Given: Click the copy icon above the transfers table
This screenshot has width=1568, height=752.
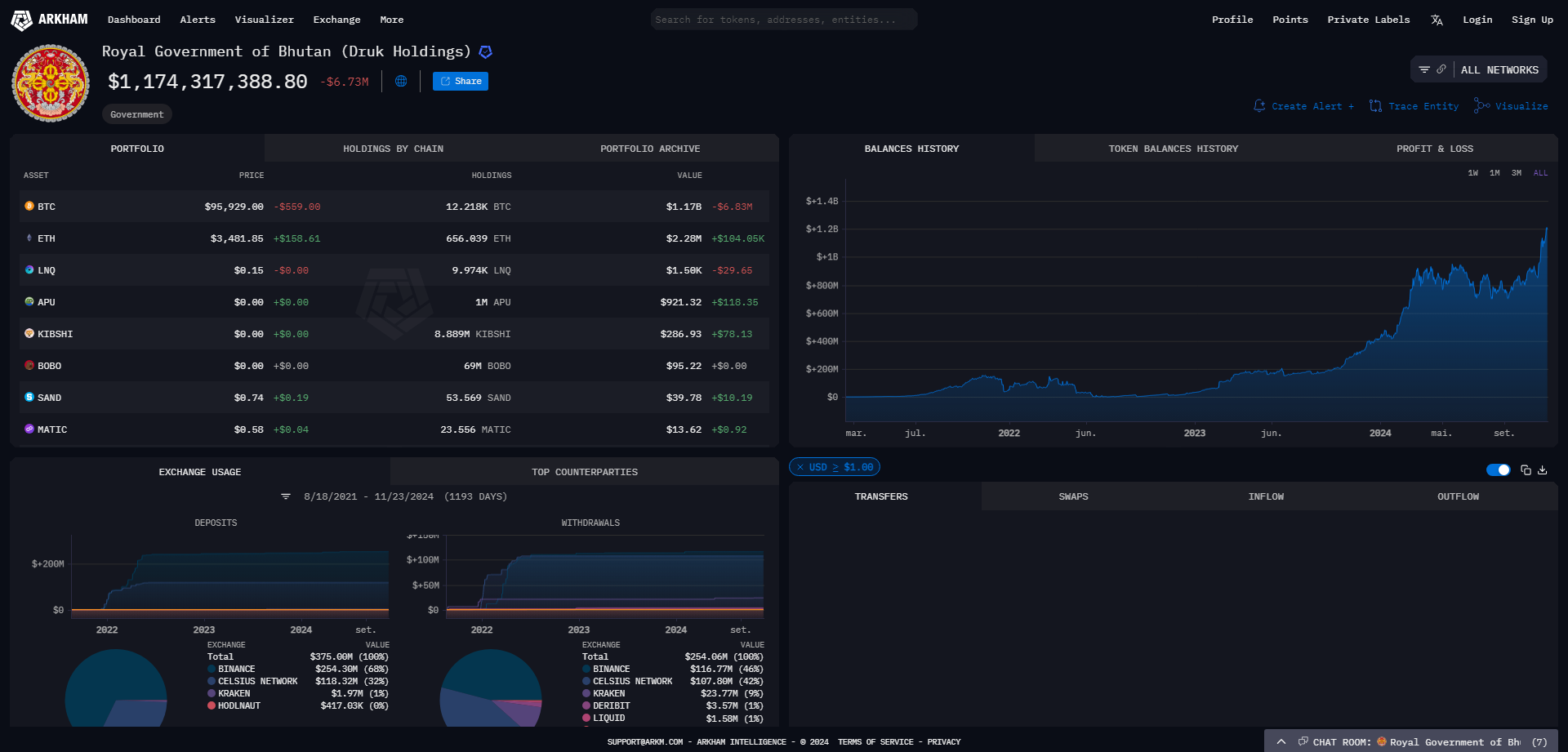Looking at the screenshot, I should pos(1526,470).
